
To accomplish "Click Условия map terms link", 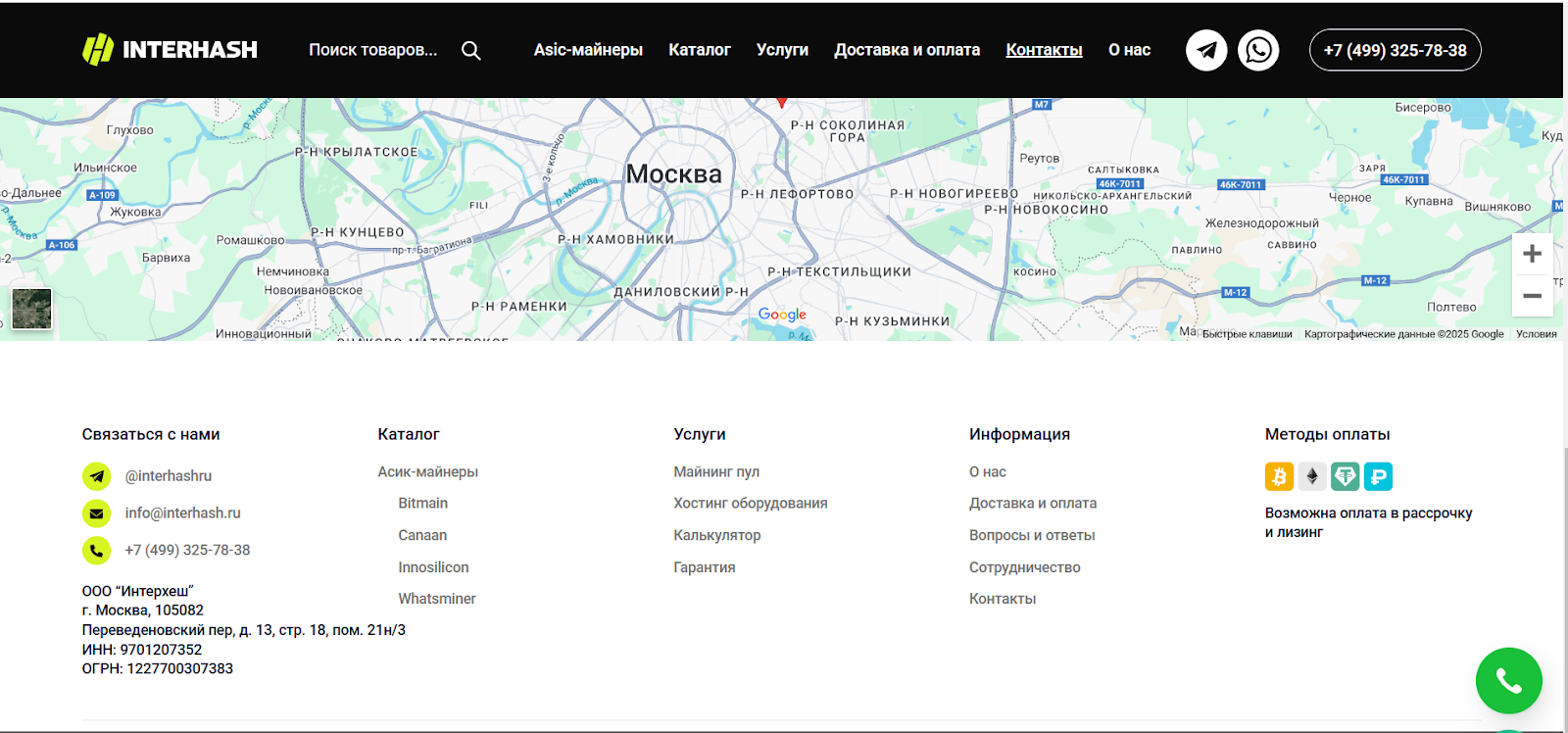I will click(1537, 334).
